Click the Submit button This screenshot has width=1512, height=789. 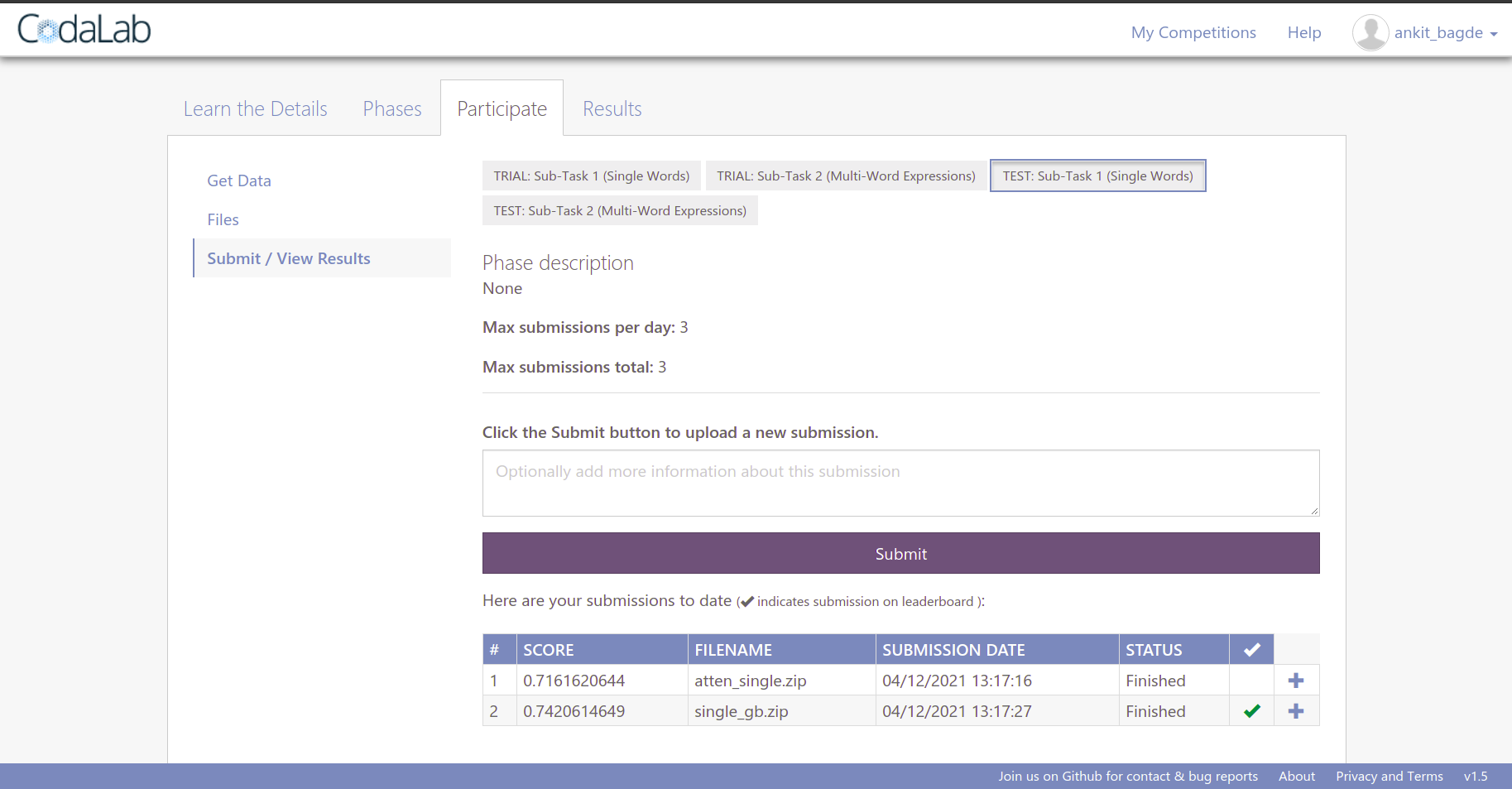[900, 553]
